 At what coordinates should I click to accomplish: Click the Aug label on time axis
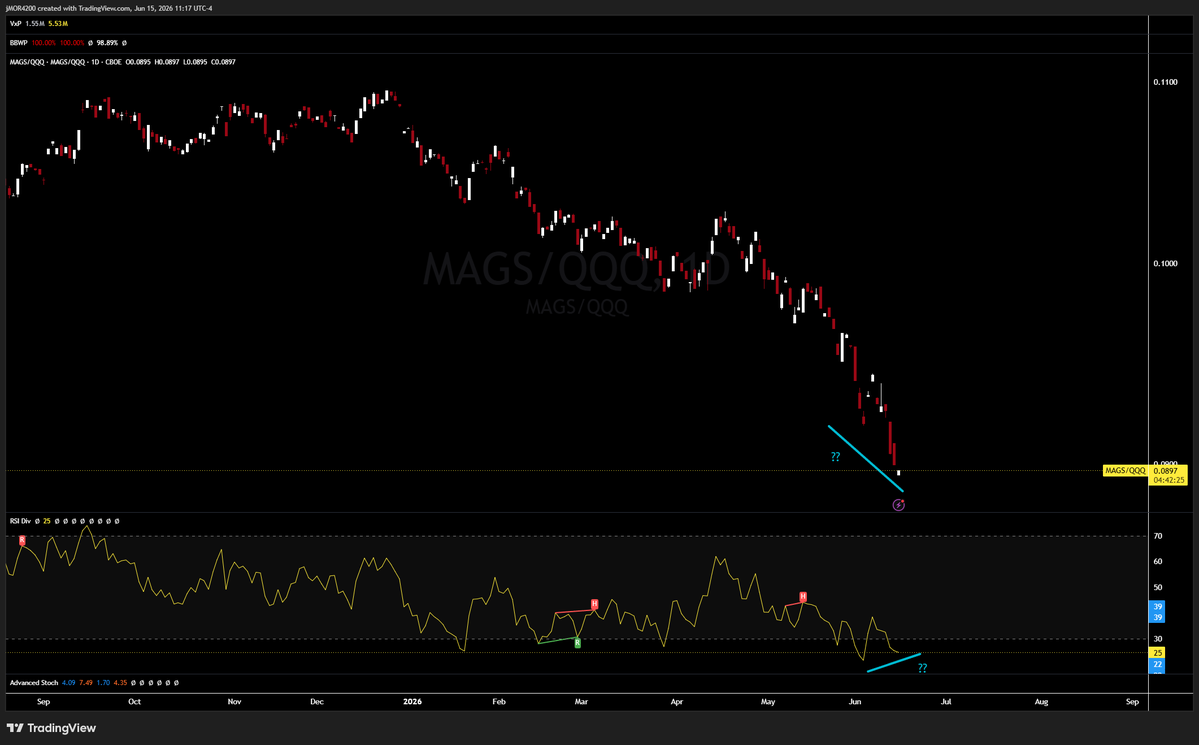(1041, 701)
